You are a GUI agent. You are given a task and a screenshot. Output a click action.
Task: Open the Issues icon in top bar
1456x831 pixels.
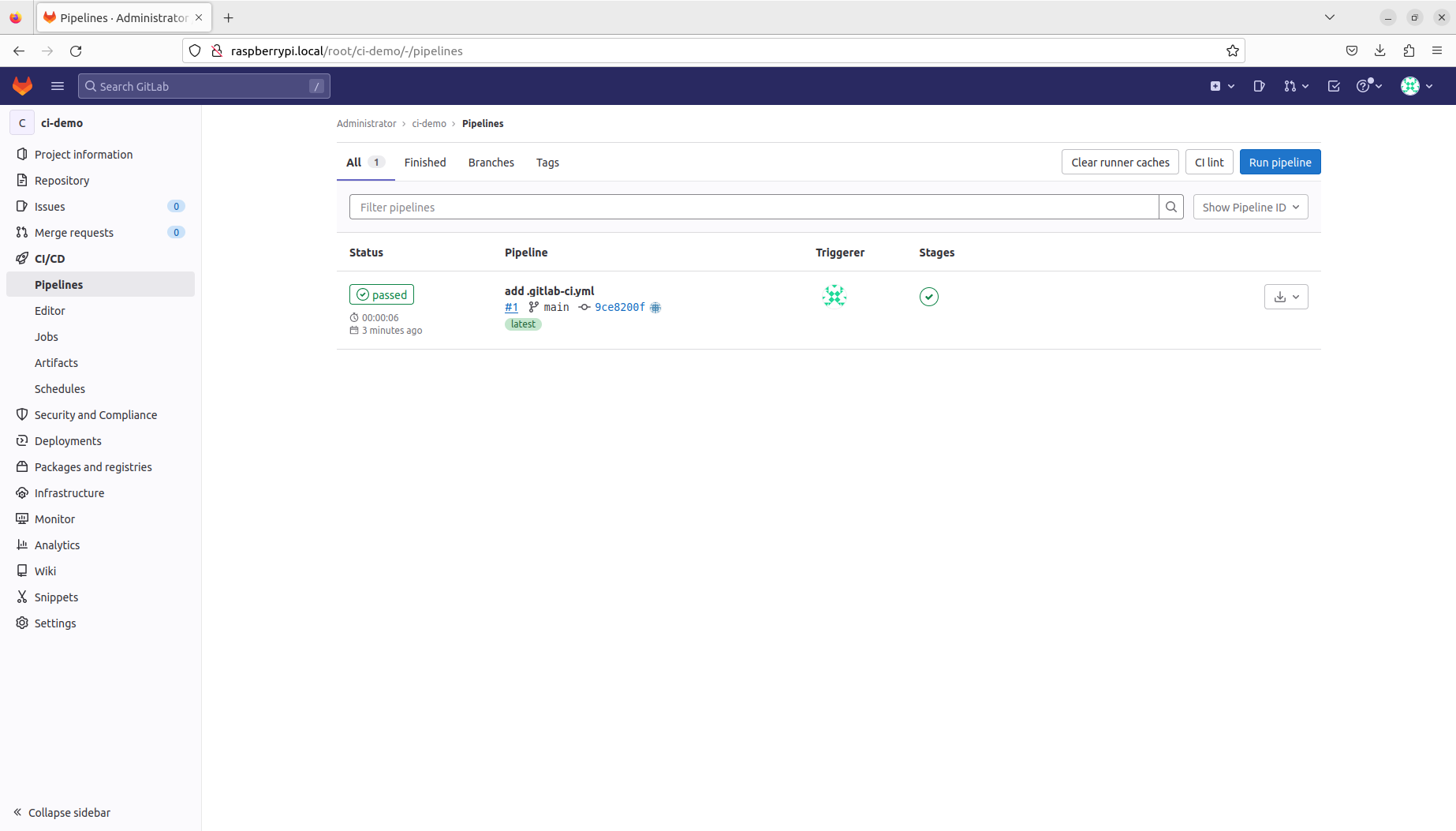tap(1259, 86)
